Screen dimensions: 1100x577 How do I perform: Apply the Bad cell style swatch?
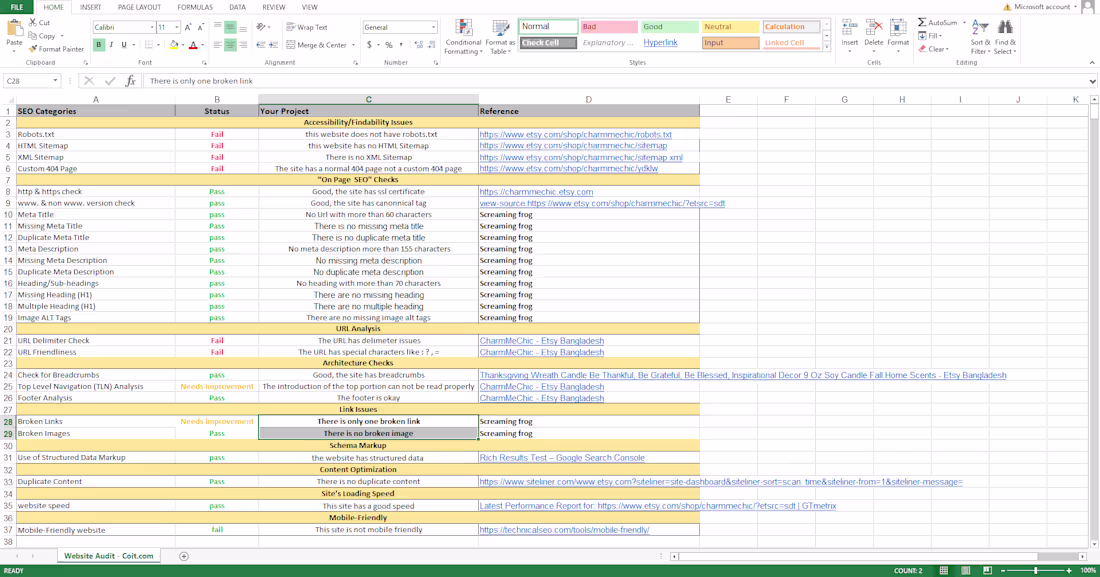coord(609,27)
